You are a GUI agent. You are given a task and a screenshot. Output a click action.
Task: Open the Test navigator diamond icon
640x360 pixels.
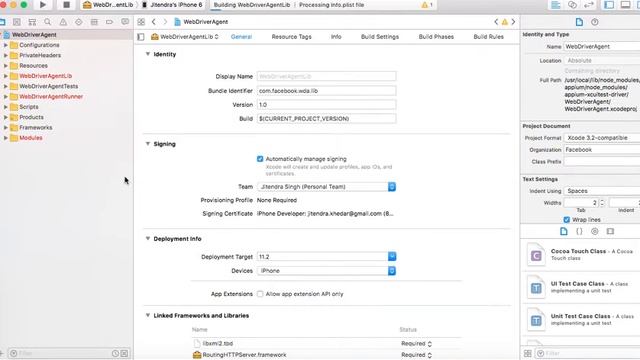(x=79, y=22)
